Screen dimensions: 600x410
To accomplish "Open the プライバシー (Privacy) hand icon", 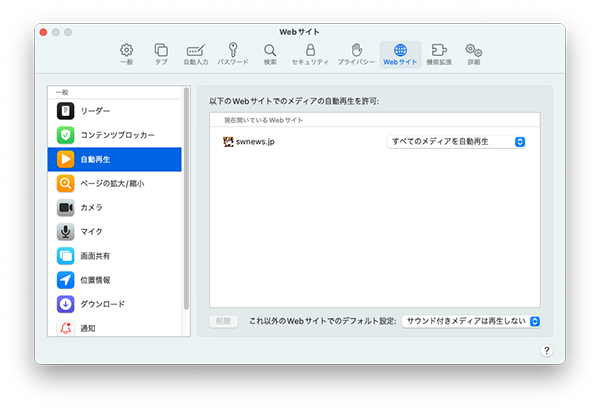I will pyautogui.click(x=355, y=53).
